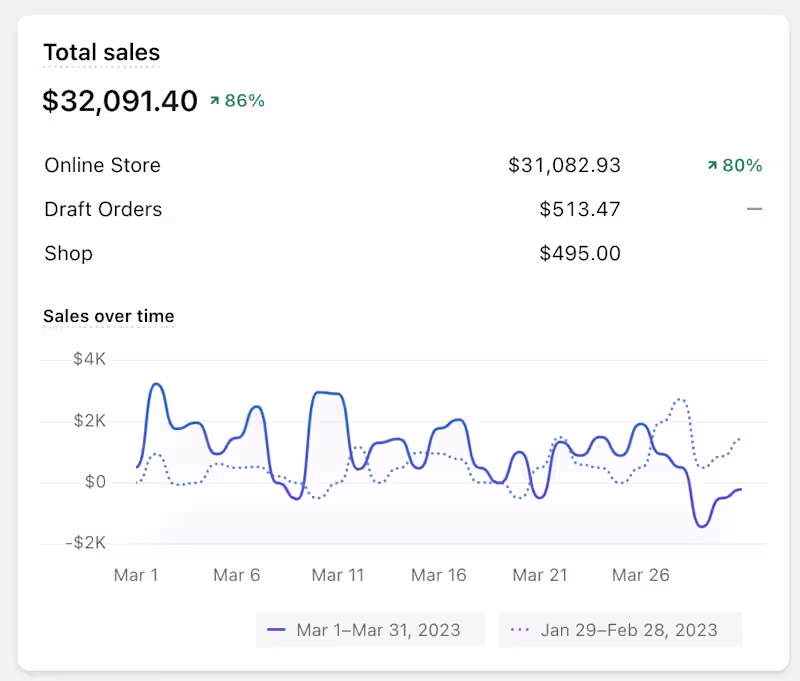Screen dimensions: 800x681
Task: Click the Draft Orders dash indicator
Action: (x=755, y=210)
